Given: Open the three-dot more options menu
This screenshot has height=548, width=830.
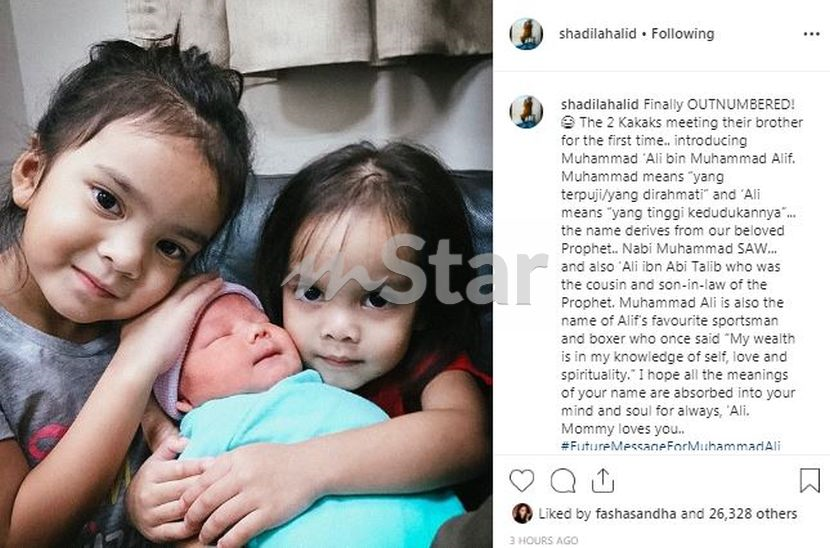Looking at the screenshot, I should [811, 34].
